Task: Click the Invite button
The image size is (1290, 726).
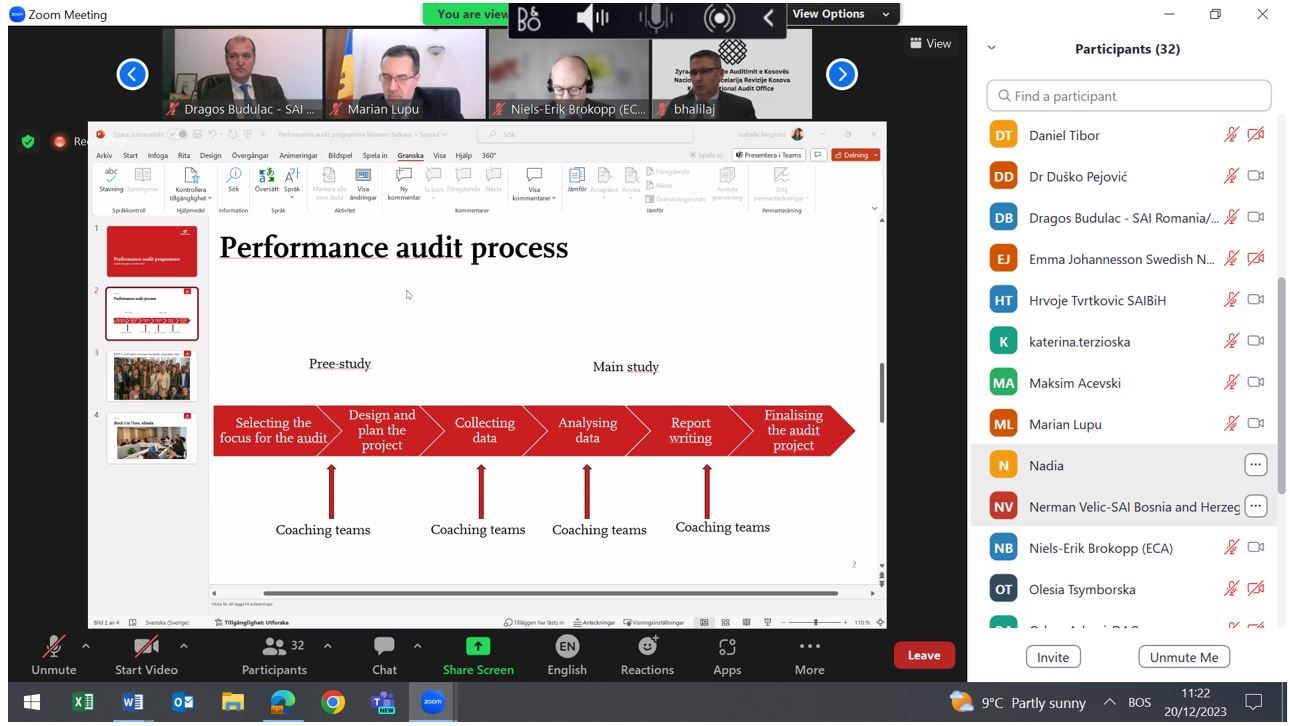Action: pos(1052,657)
